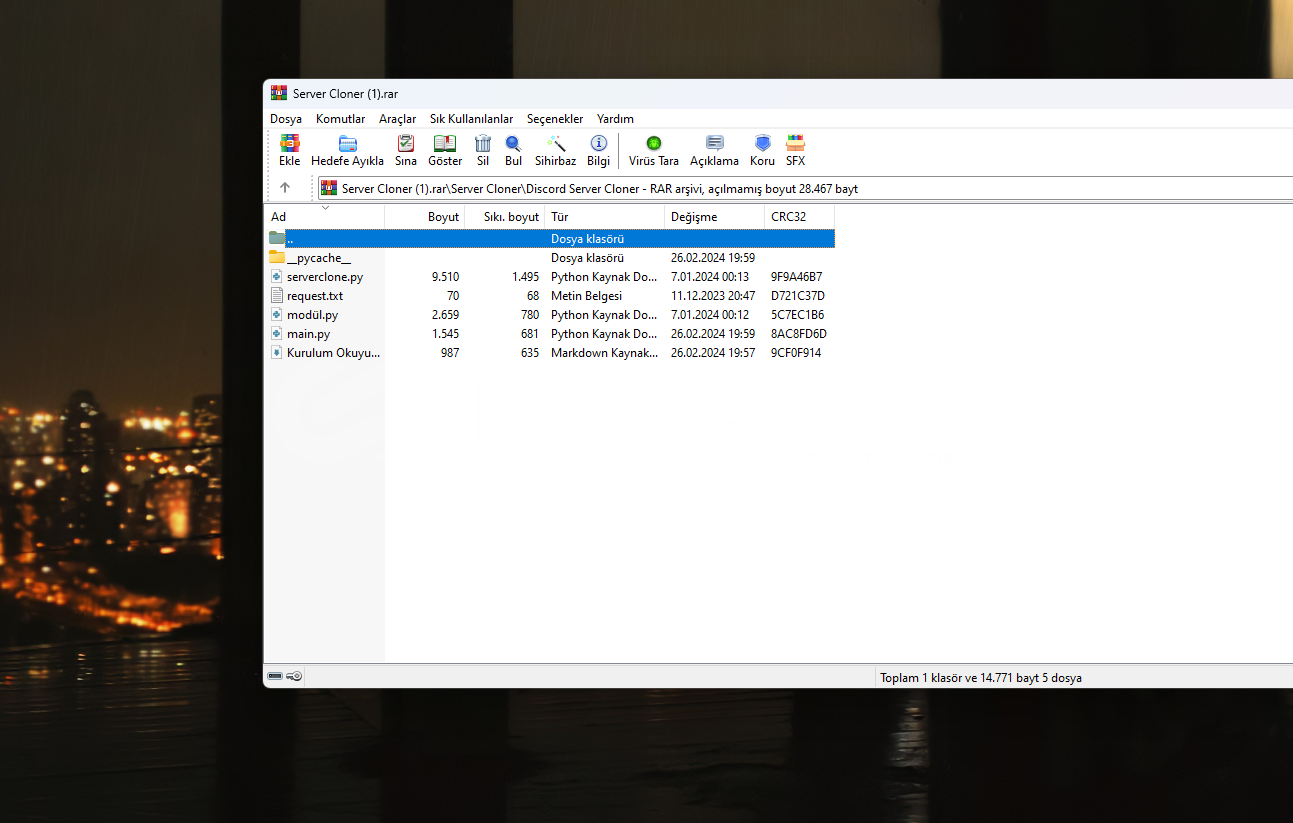Click the drive icon in status bar
Viewport: 1293px width, 823px height.
(275, 677)
